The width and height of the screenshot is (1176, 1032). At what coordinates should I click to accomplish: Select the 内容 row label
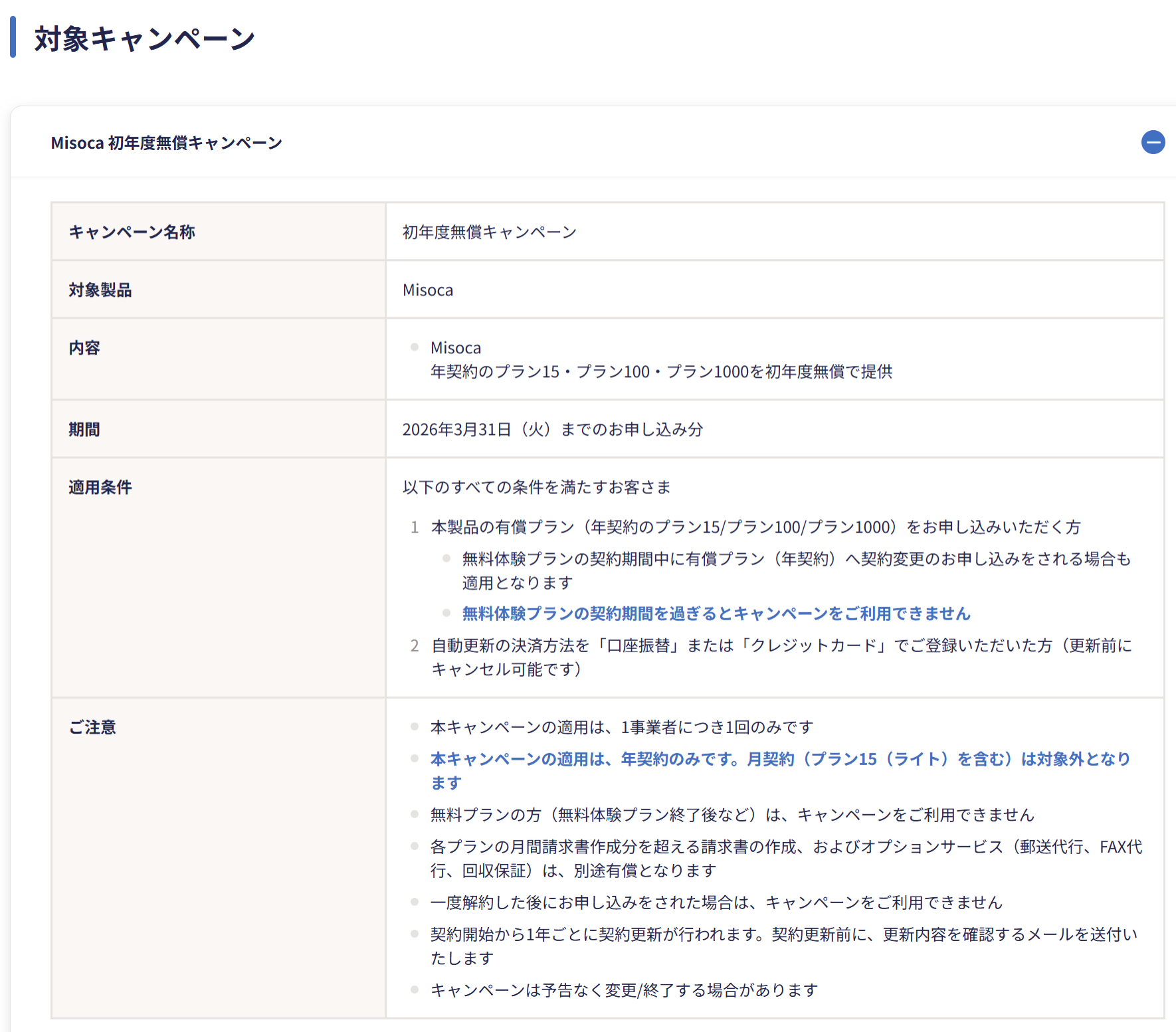(x=84, y=348)
